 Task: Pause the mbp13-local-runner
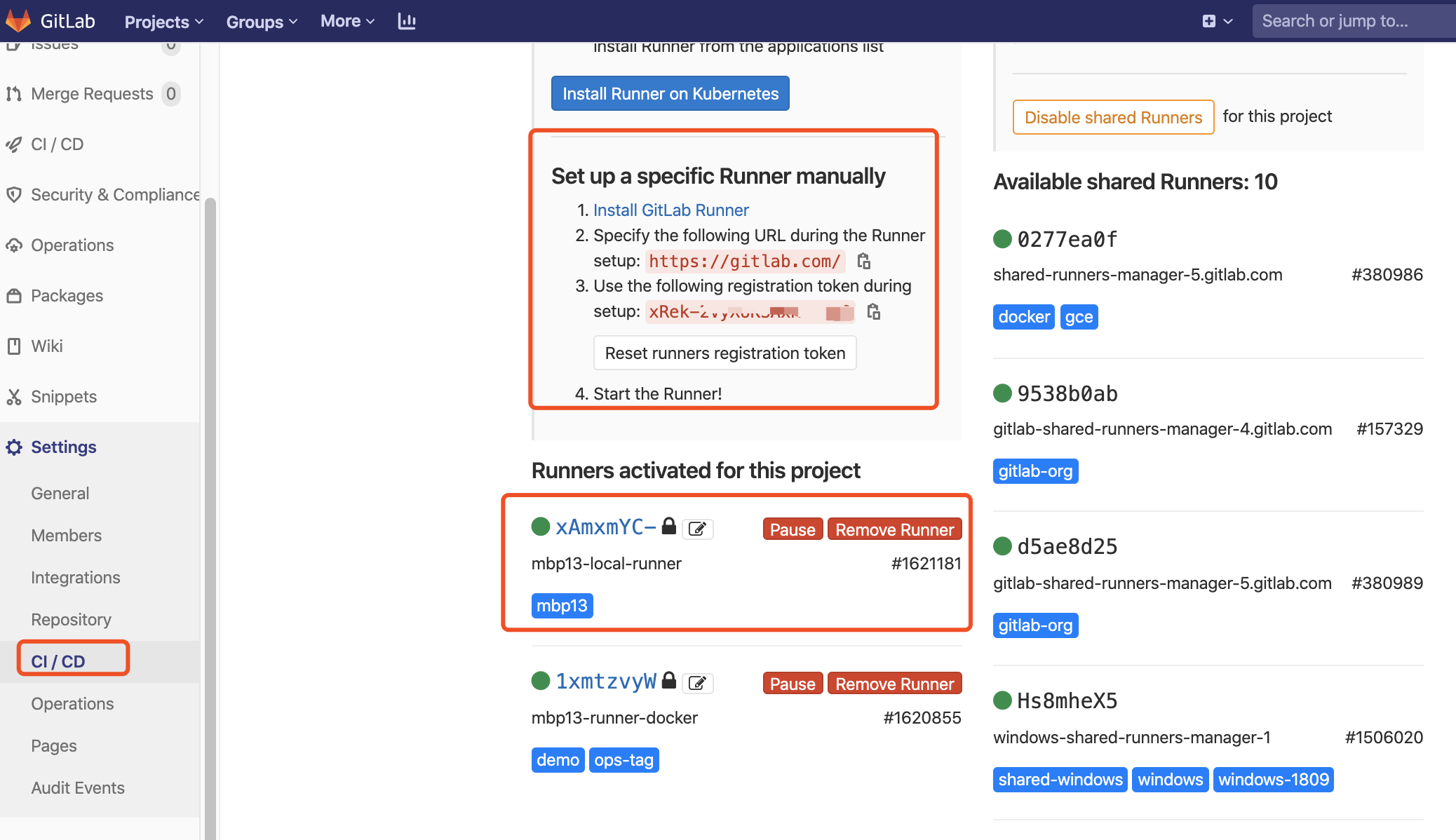(793, 529)
